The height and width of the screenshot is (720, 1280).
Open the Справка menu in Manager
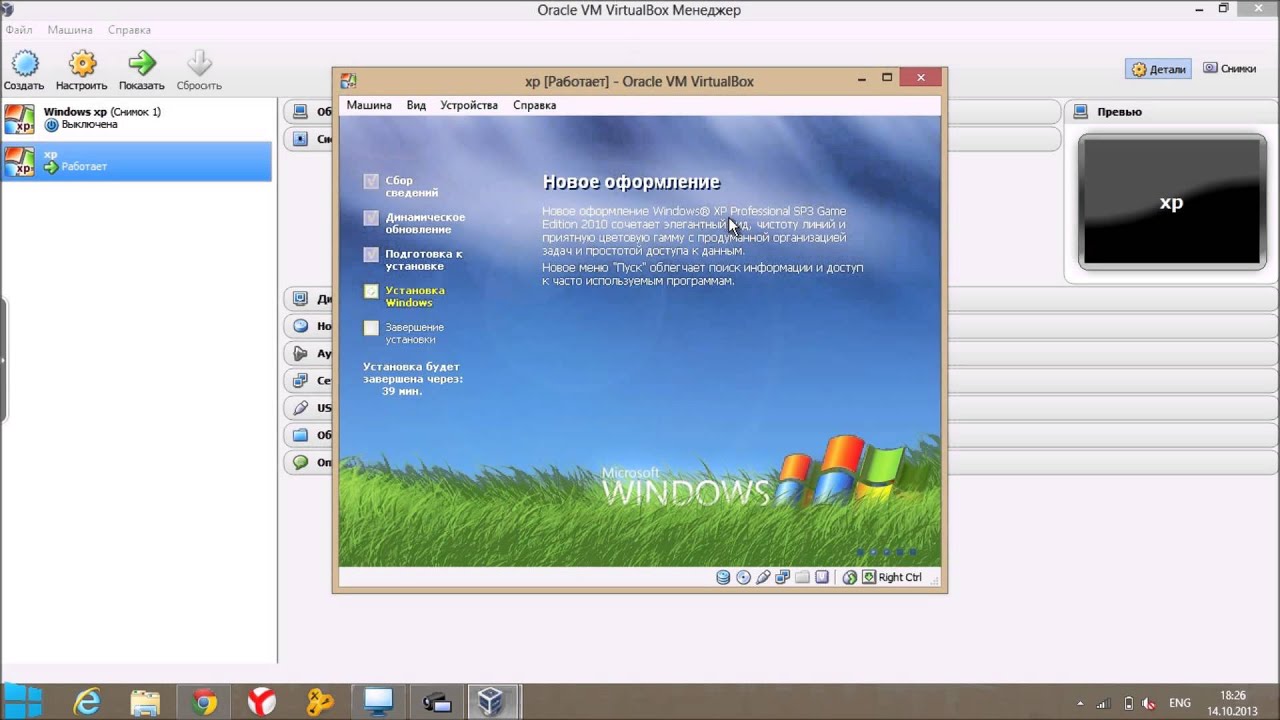[x=129, y=30]
